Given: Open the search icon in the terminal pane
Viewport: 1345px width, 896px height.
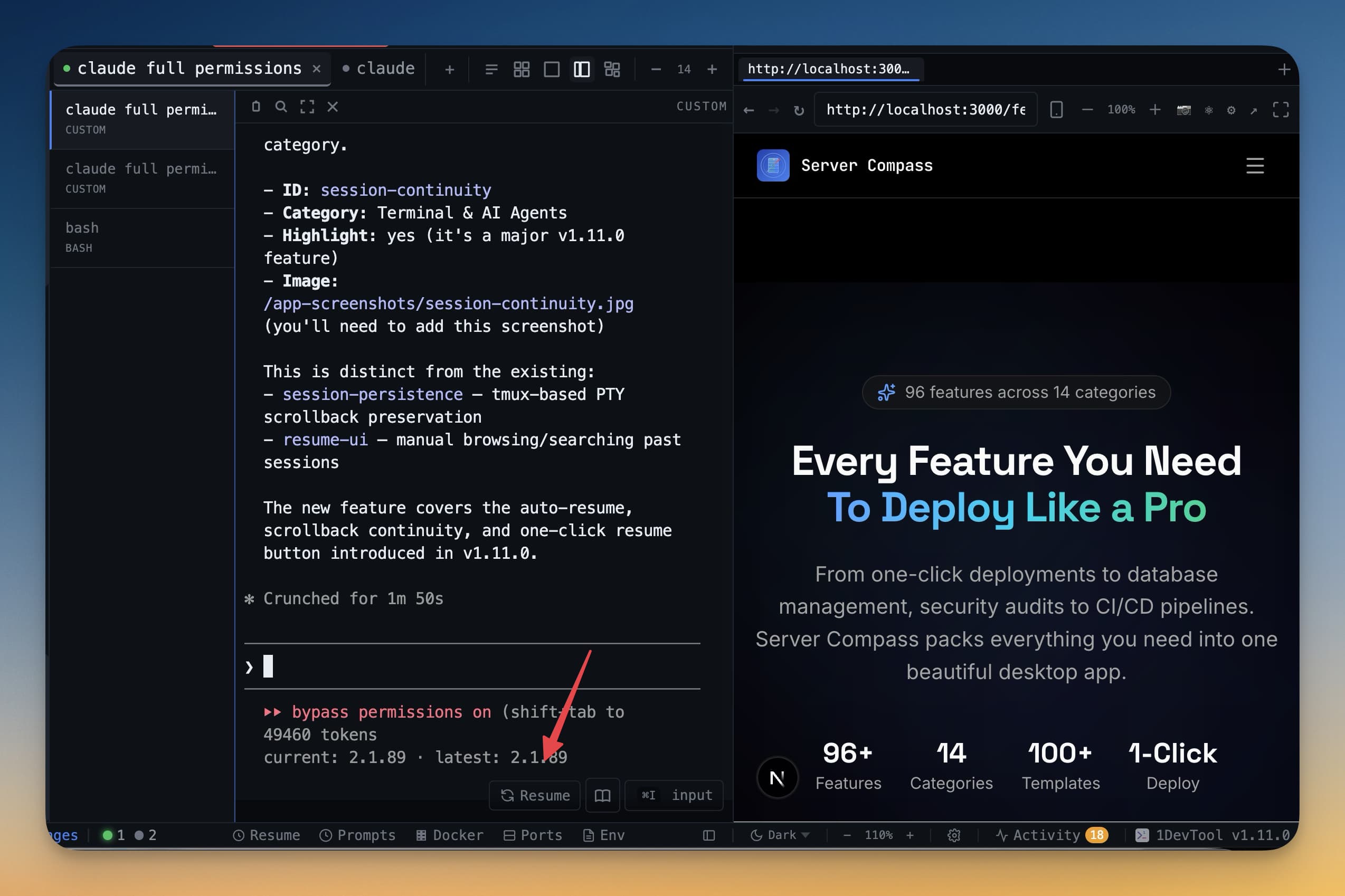Looking at the screenshot, I should (x=281, y=106).
